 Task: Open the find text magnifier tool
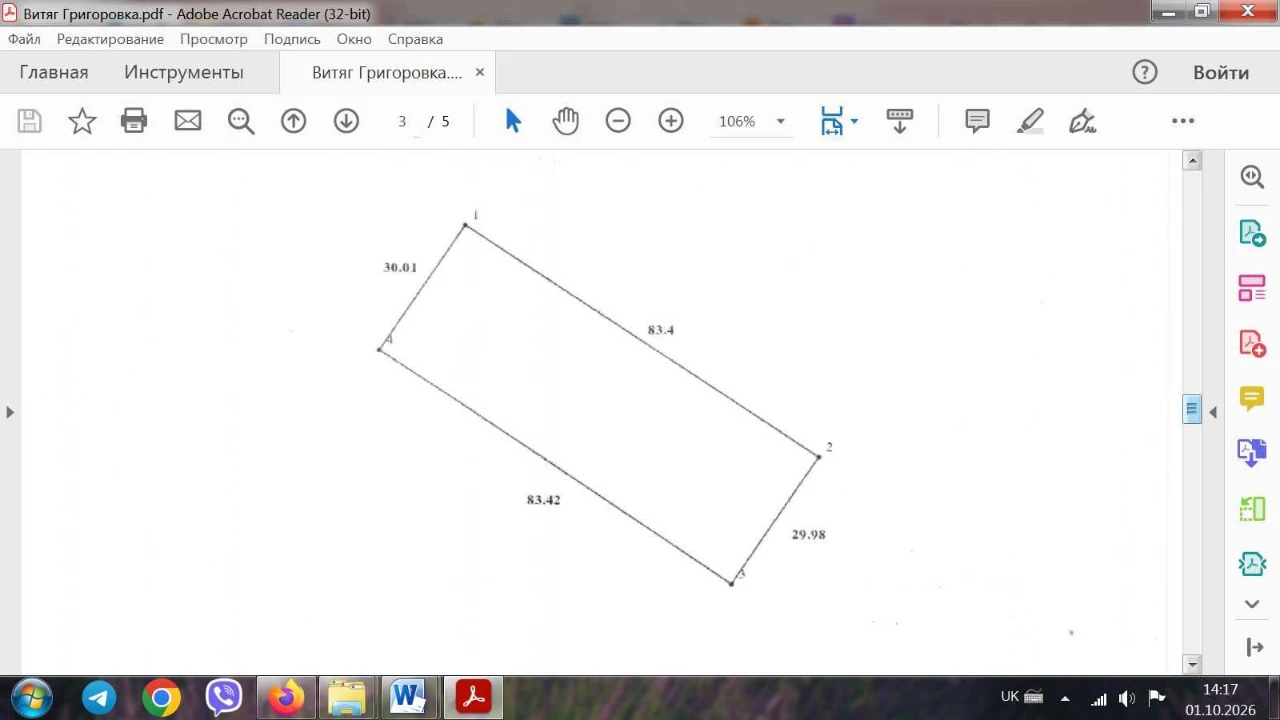(x=241, y=121)
